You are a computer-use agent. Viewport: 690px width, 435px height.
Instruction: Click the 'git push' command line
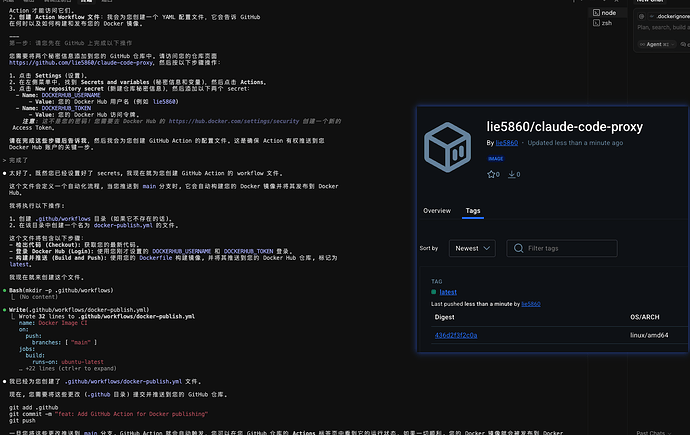[22, 420]
